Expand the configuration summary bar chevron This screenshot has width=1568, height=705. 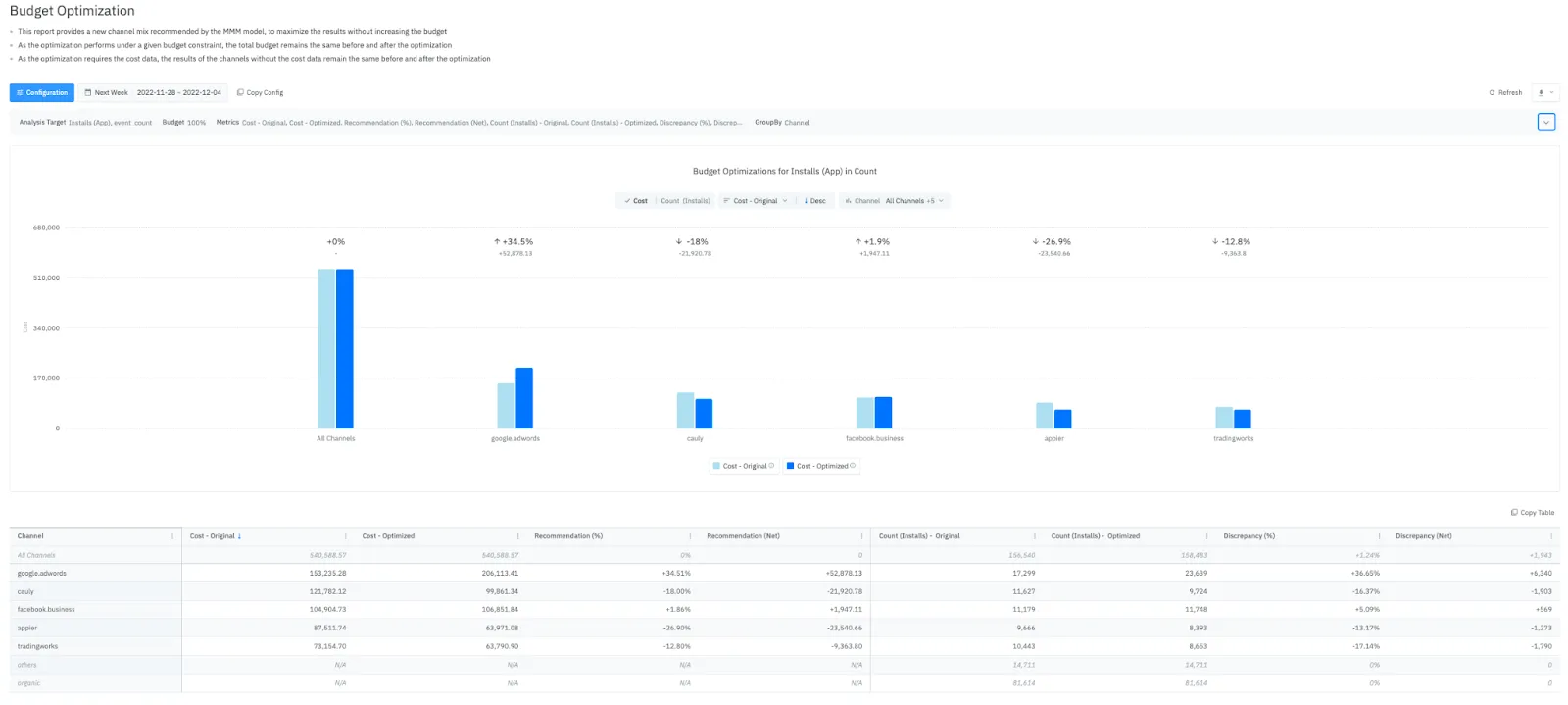click(x=1546, y=123)
